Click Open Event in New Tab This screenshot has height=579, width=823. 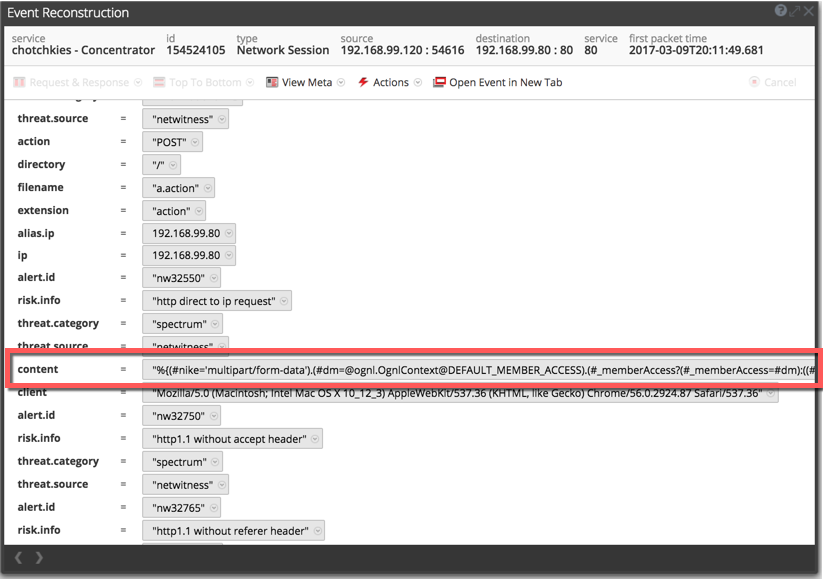[x=505, y=82]
